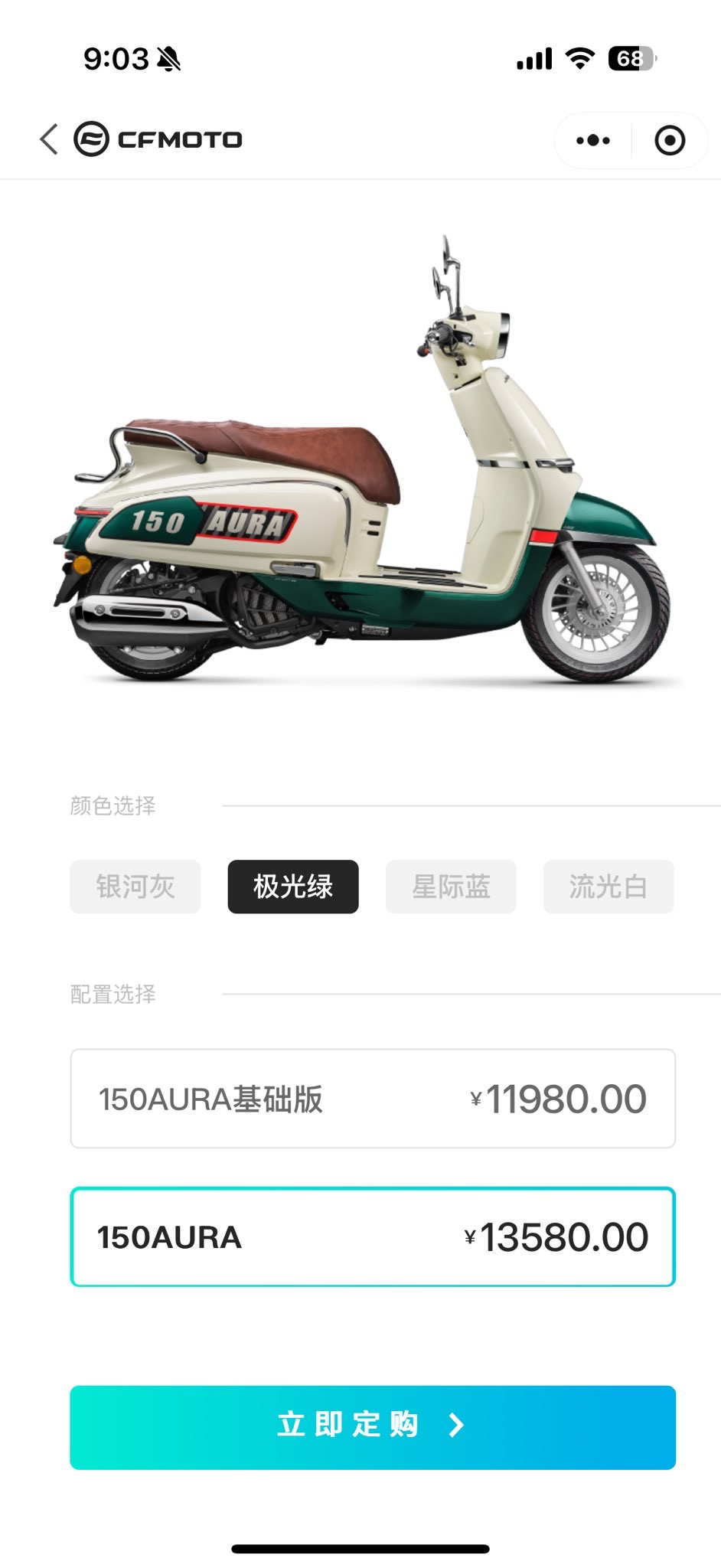This screenshot has width=721, height=1568.
Task: Select the 150AURA基础版 configuration
Action: (x=373, y=1099)
